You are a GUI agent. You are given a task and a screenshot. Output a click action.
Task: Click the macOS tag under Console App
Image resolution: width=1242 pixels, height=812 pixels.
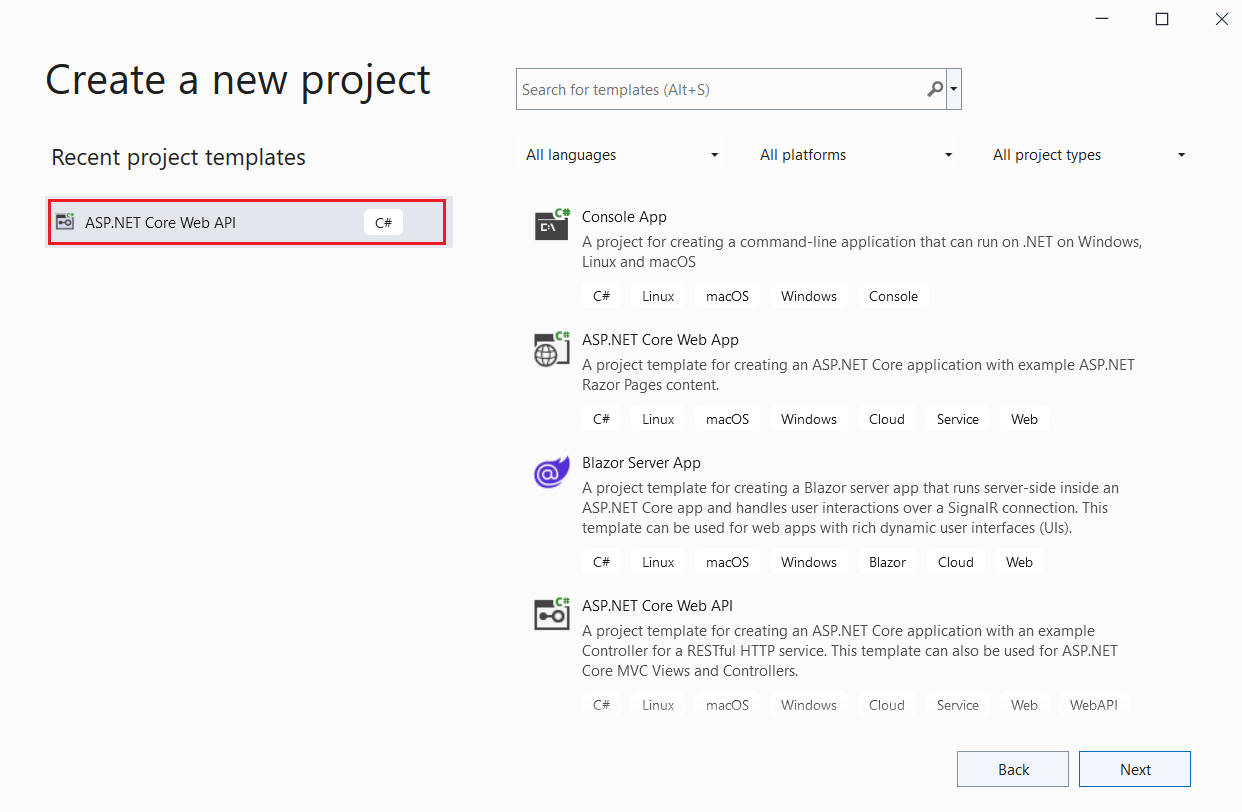tap(727, 295)
